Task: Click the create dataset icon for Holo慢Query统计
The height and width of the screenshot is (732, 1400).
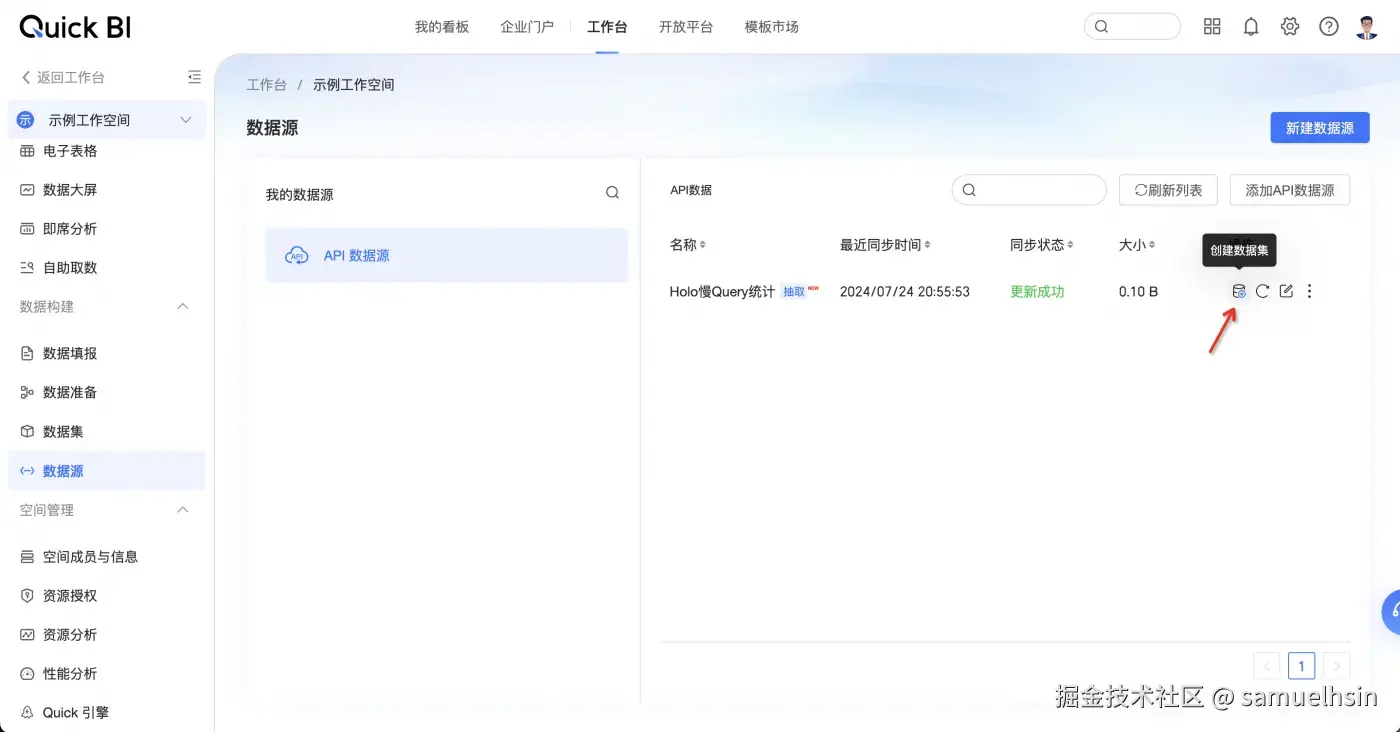Action: coord(1239,292)
